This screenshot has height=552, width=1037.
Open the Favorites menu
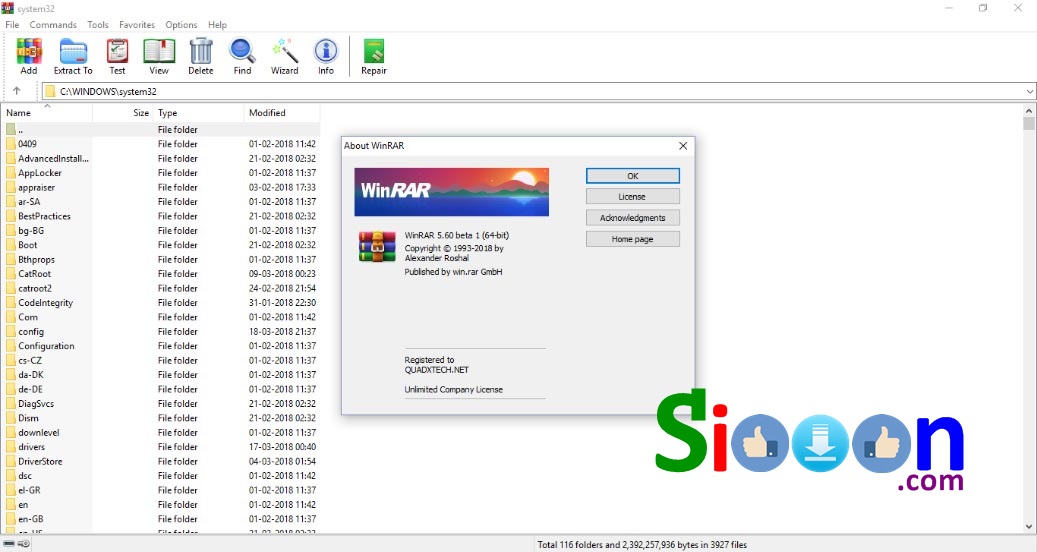point(137,24)
